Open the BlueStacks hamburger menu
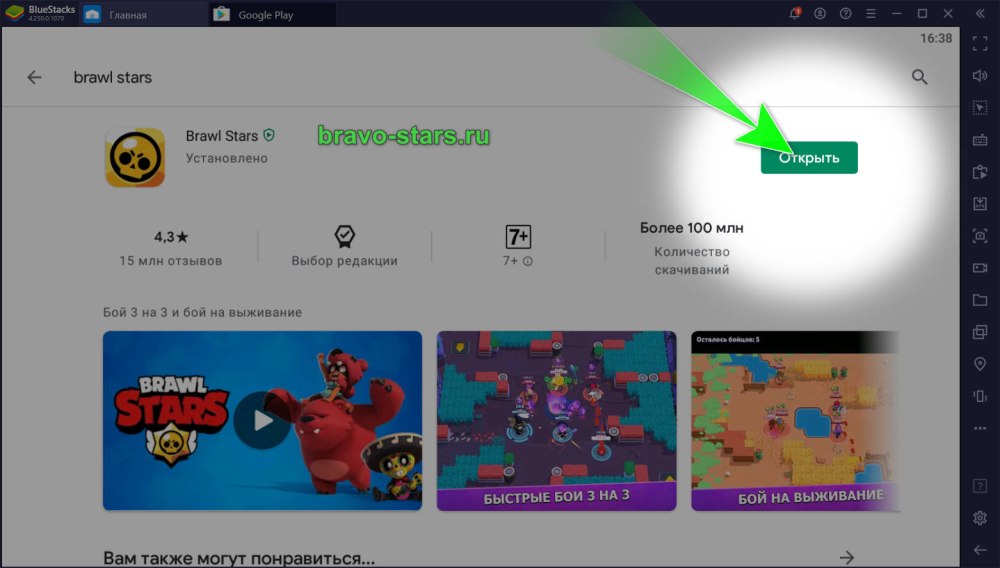 coord(872,14)
